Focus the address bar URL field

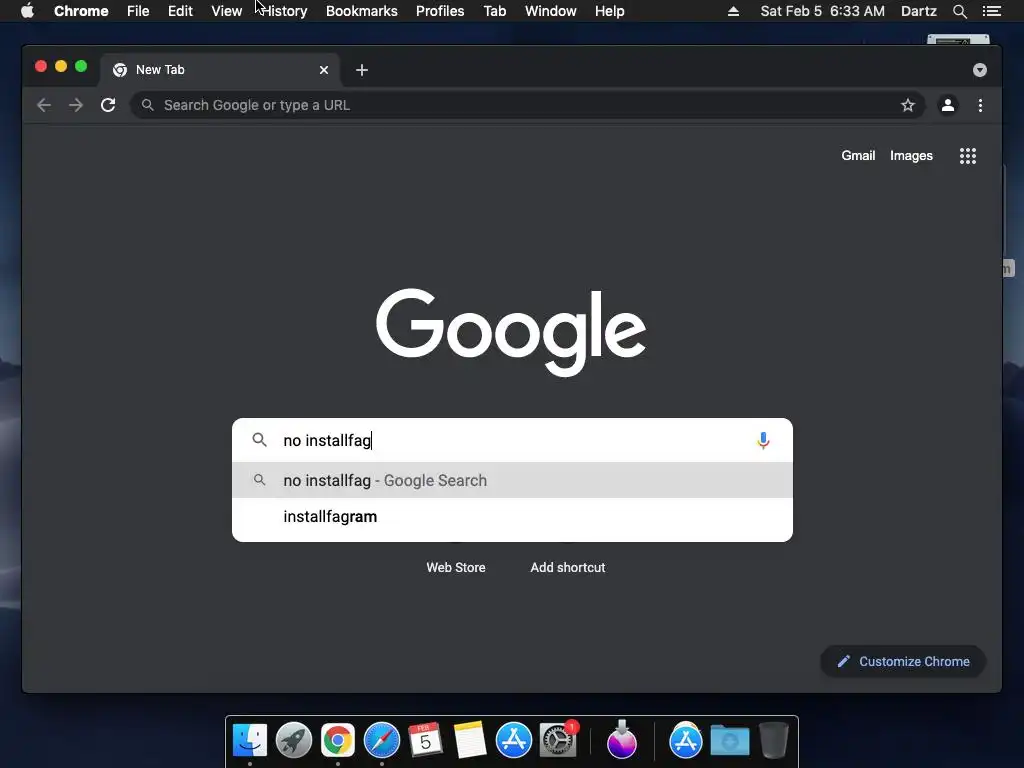(528, 105)
